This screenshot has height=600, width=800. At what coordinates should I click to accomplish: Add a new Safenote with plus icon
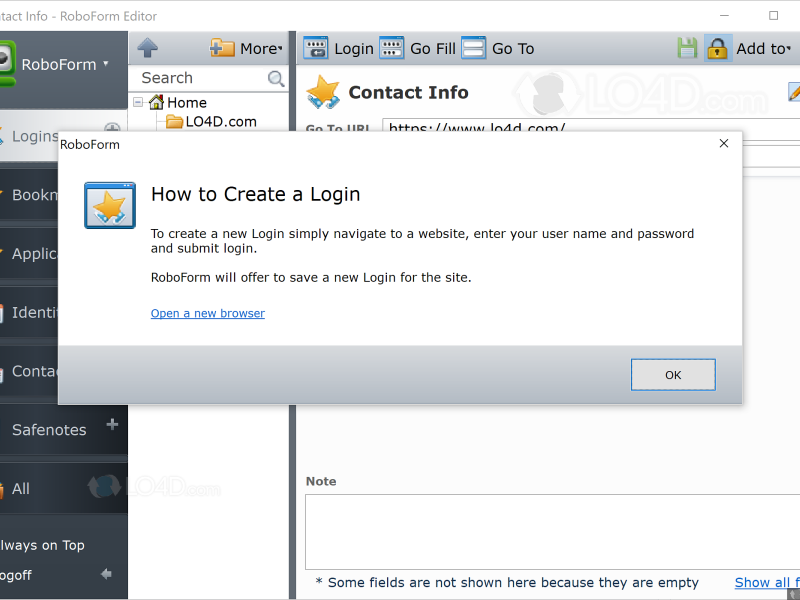tap(112, 424)
